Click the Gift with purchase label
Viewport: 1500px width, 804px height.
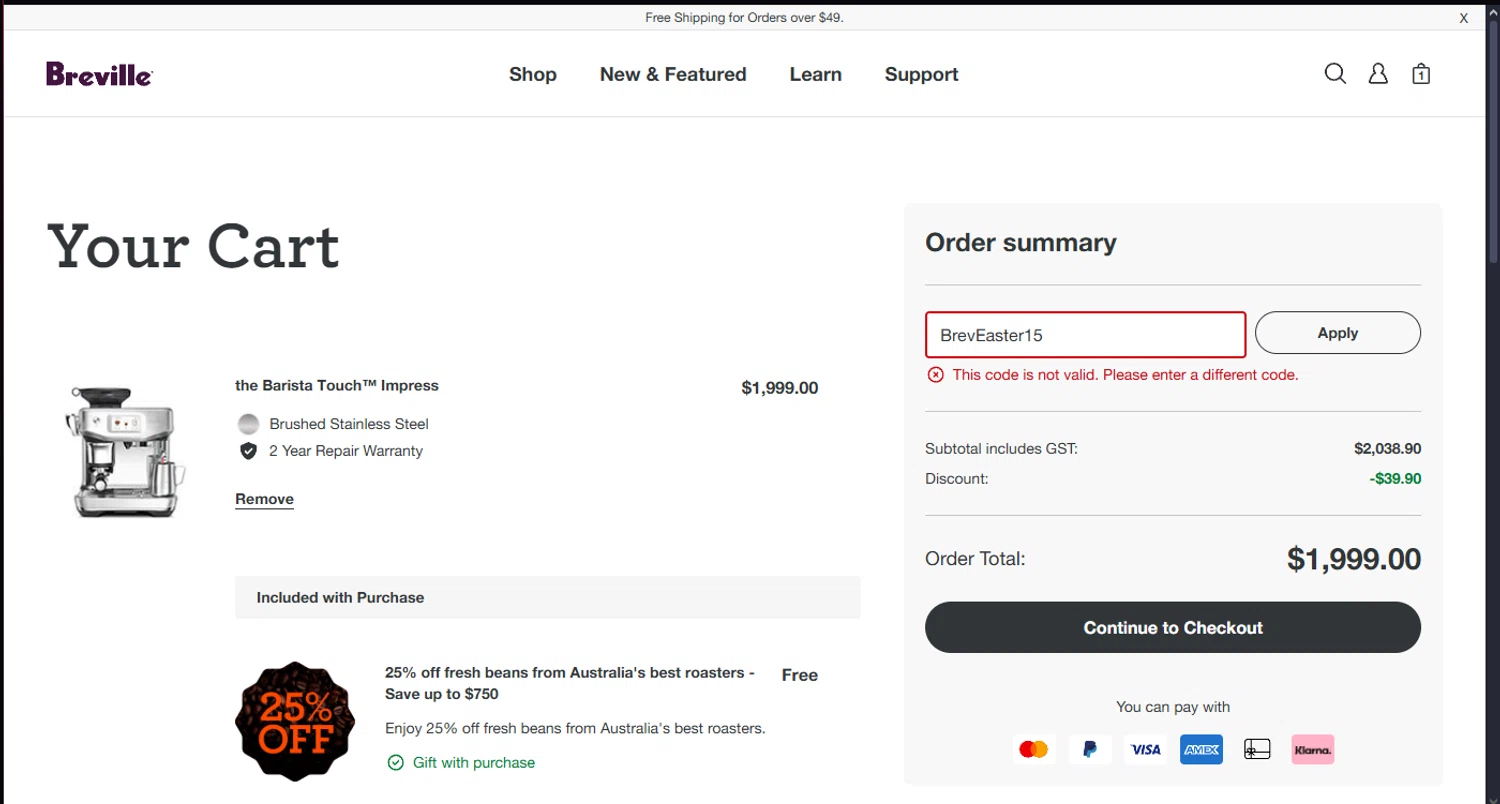(x=474, y=763)
